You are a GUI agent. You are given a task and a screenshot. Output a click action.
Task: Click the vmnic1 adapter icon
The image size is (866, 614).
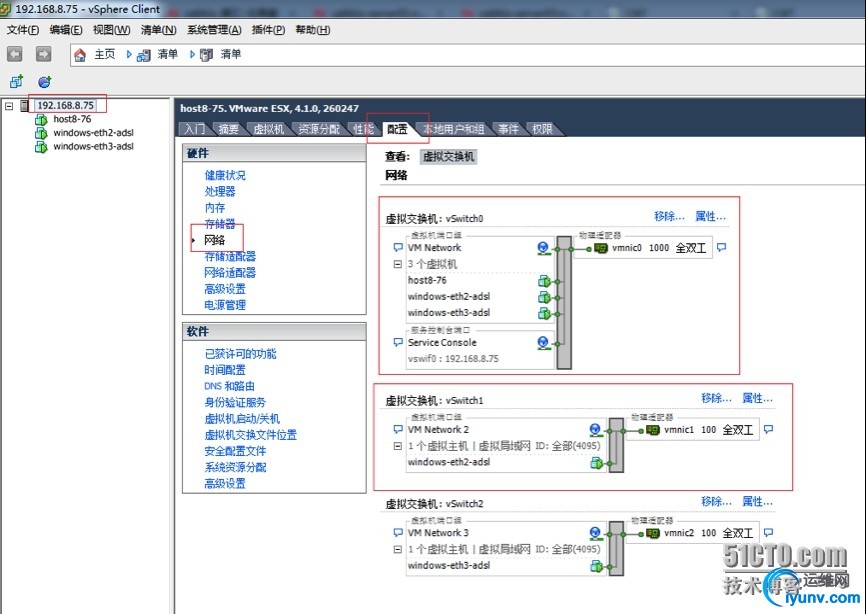652,430
